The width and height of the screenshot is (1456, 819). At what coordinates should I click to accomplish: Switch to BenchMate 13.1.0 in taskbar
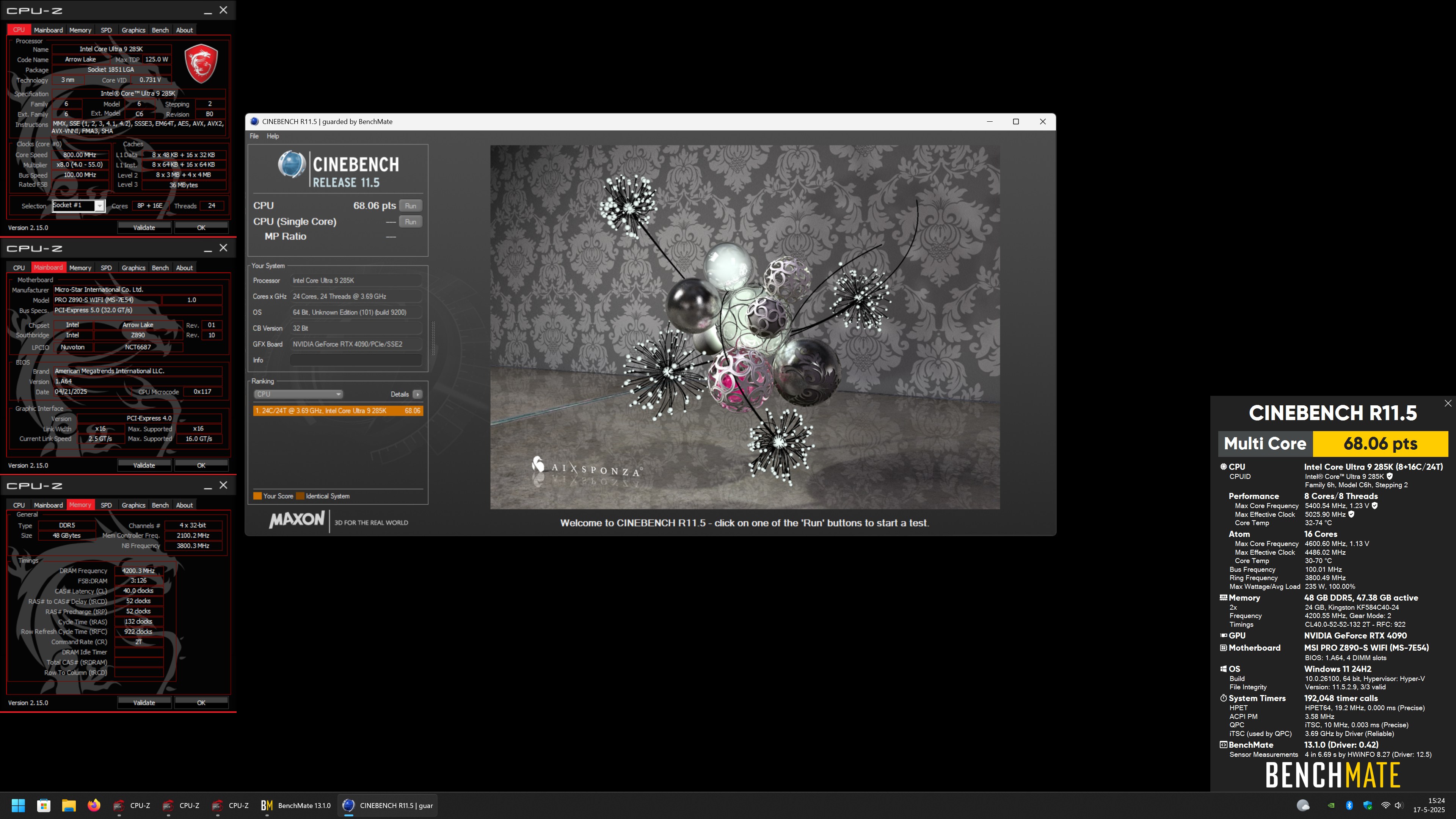coord(296,805)
